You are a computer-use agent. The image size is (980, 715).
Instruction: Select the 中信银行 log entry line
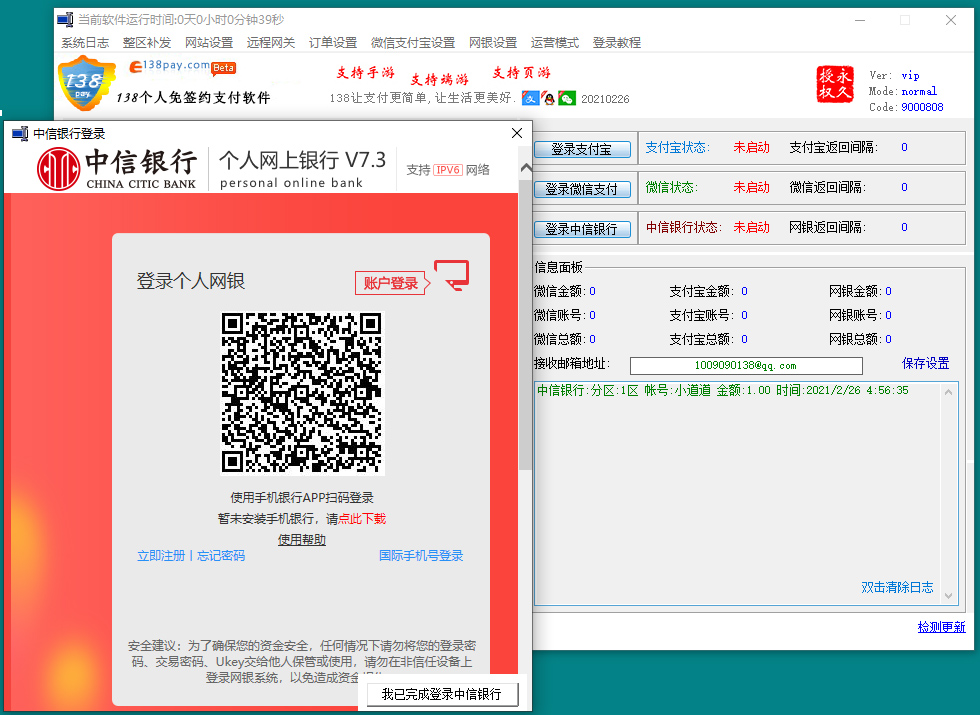(x=722, y=391)
